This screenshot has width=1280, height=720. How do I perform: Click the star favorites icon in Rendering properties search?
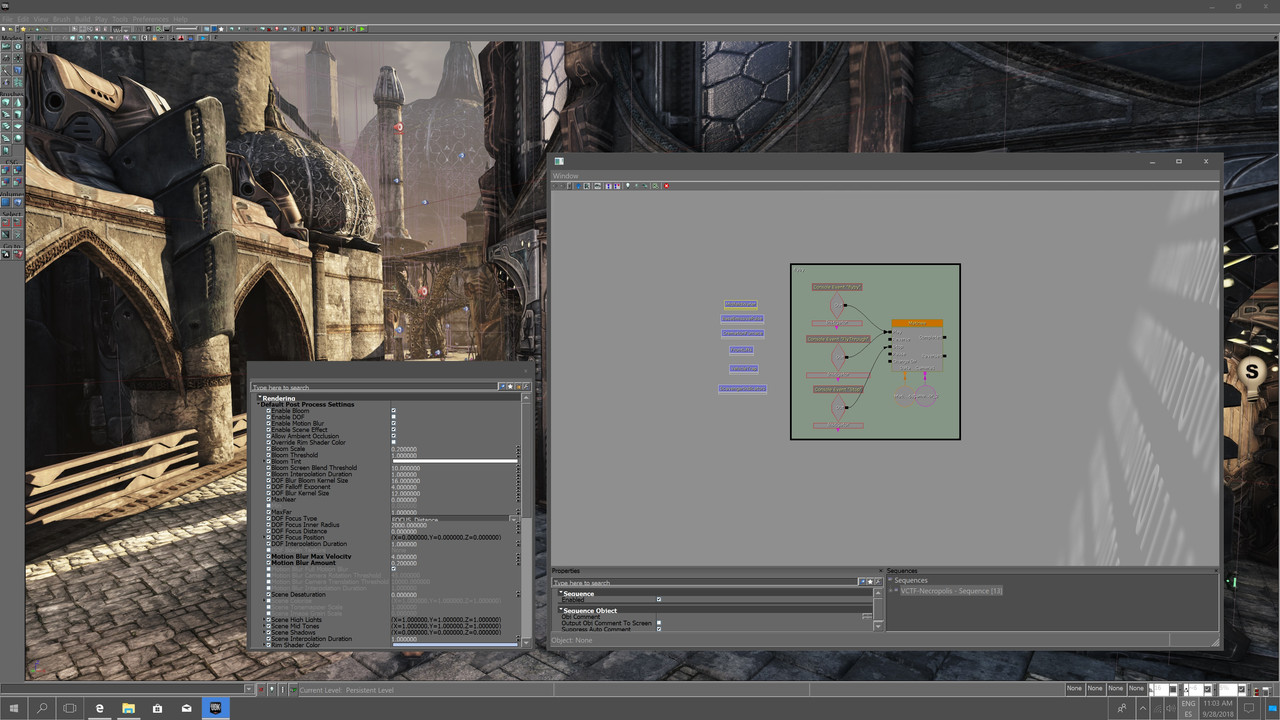(x=510, y=387)
